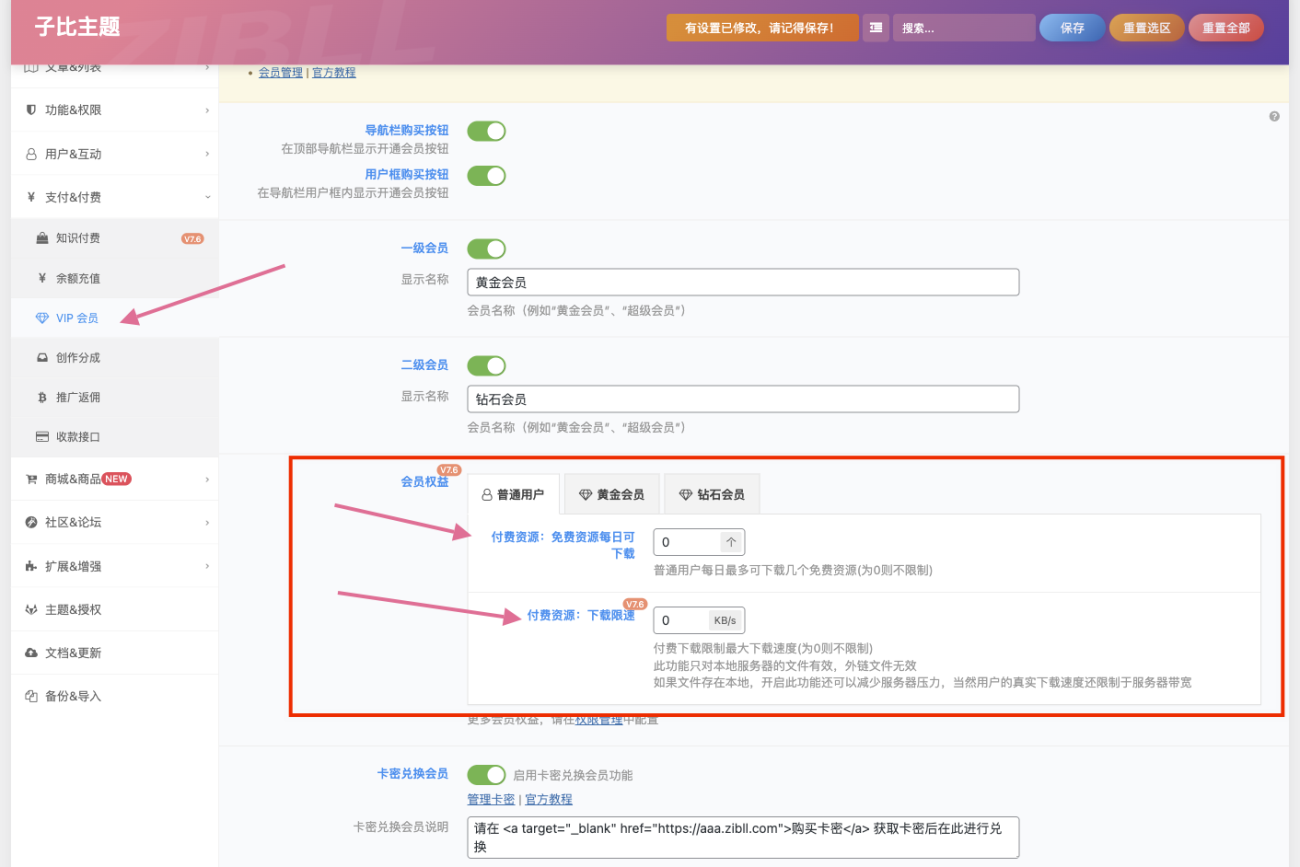This screenshot has height=867, width=1300.
Task: Expand the 用户&互动 menu arrow
Action: pyautogui.click(x=207, y=153)
